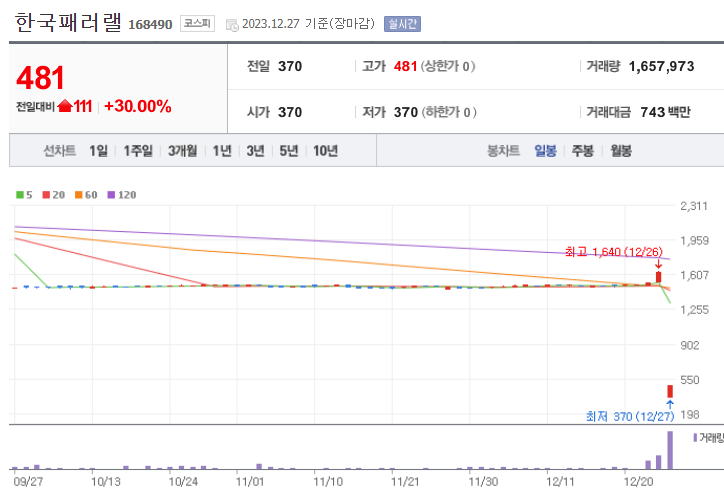This screenshot has width=724, height=498.
Task: Click the stock name 한국패러랠
Action: point(68,23)
